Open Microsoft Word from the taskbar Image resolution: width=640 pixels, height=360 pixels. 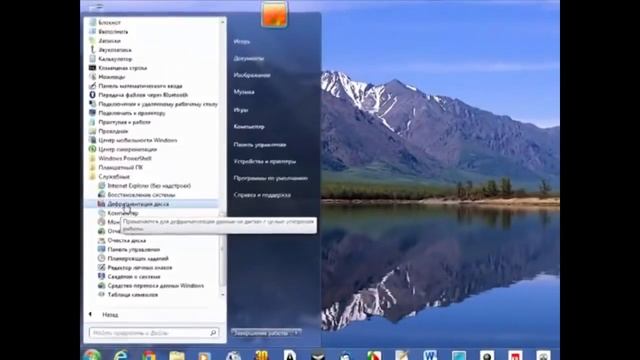pyautogui.click(x=430, y=355)
